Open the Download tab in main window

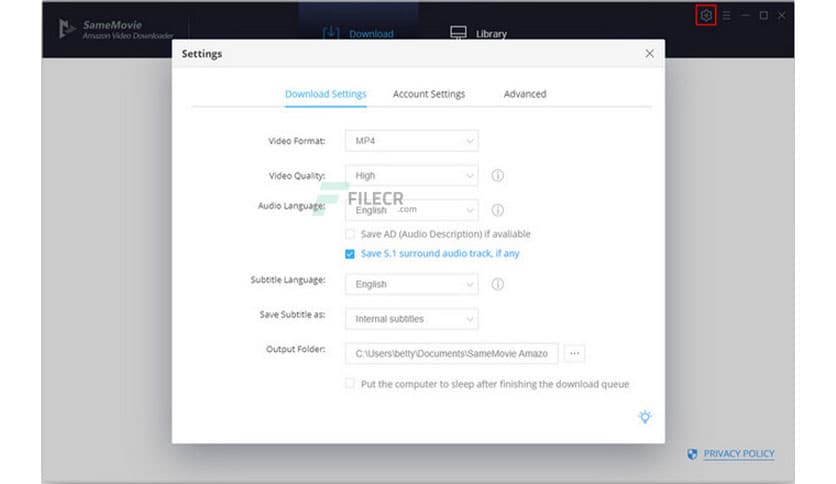[x=358, y=33]
